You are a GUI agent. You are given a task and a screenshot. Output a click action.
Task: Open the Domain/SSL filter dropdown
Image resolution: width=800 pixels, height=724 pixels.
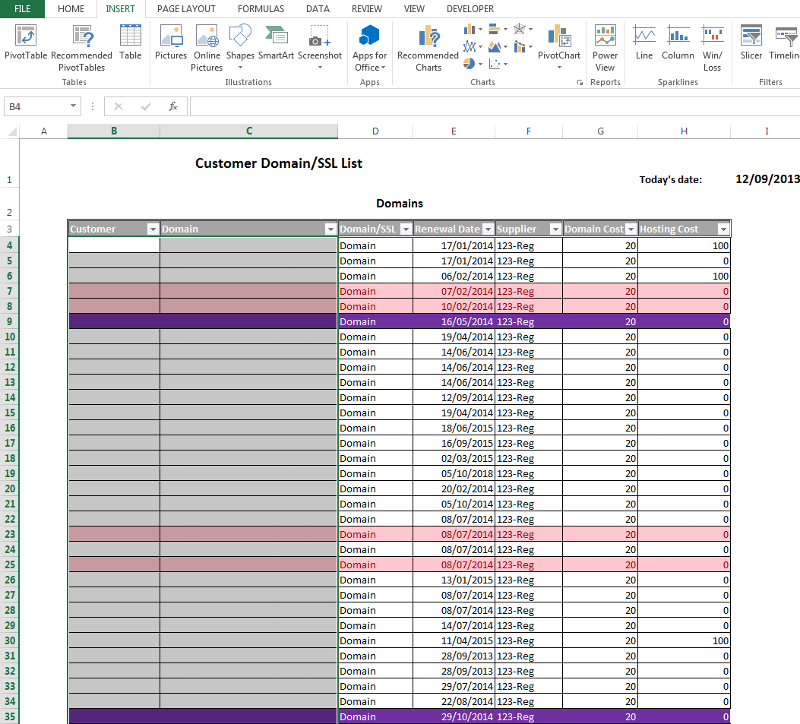point(406,230)
